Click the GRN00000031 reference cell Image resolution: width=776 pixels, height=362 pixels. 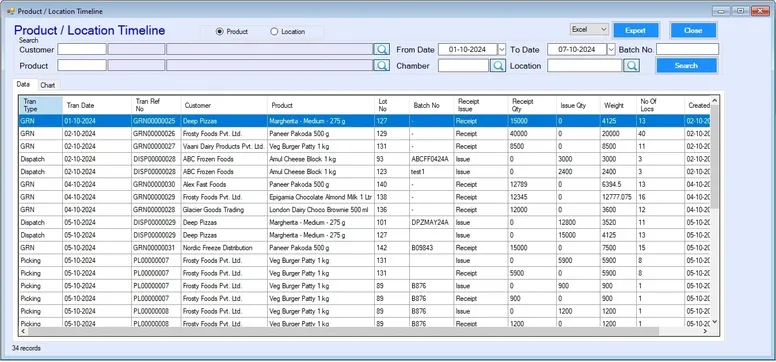[x=156, y=248]
